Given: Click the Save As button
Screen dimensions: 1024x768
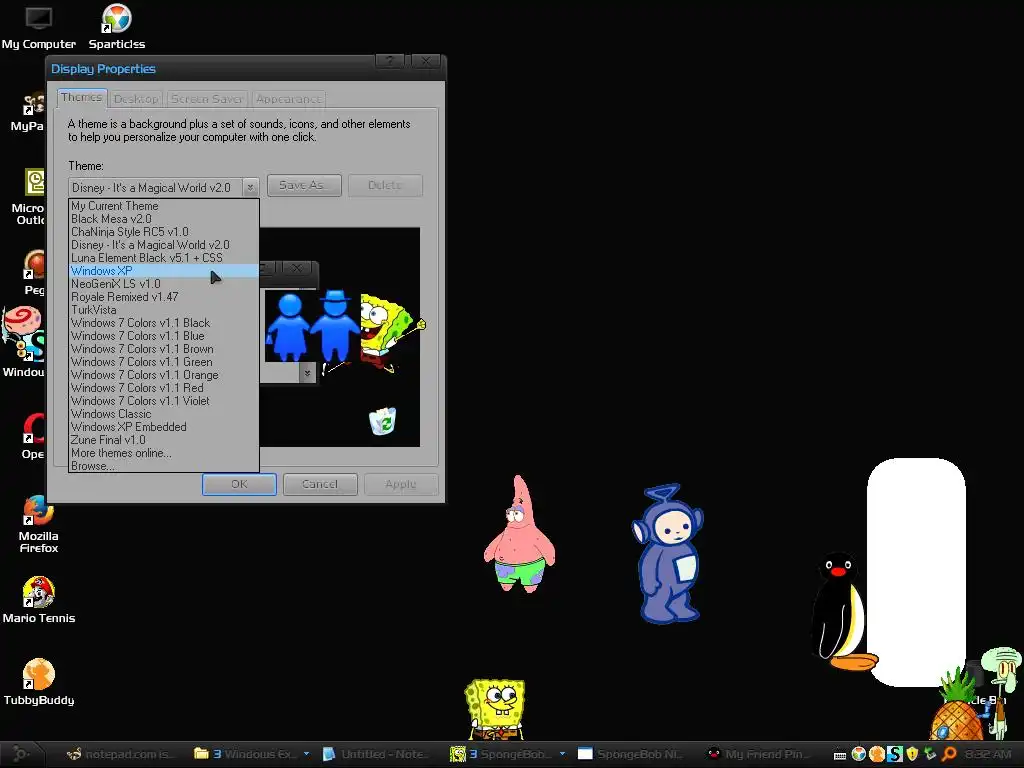Looking at the screenshot, I should tap(304, 185).
